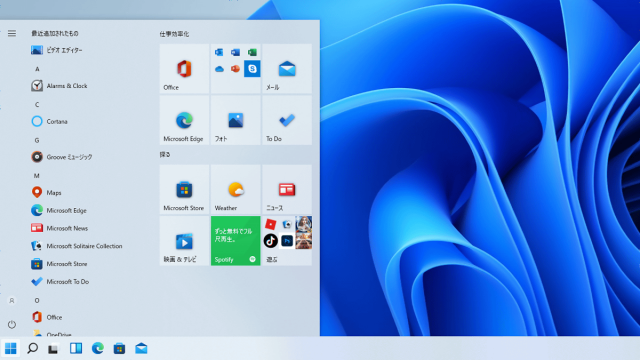Select the 仕事効率化 group heading
The image size is (640, 360).
point(174,34)
